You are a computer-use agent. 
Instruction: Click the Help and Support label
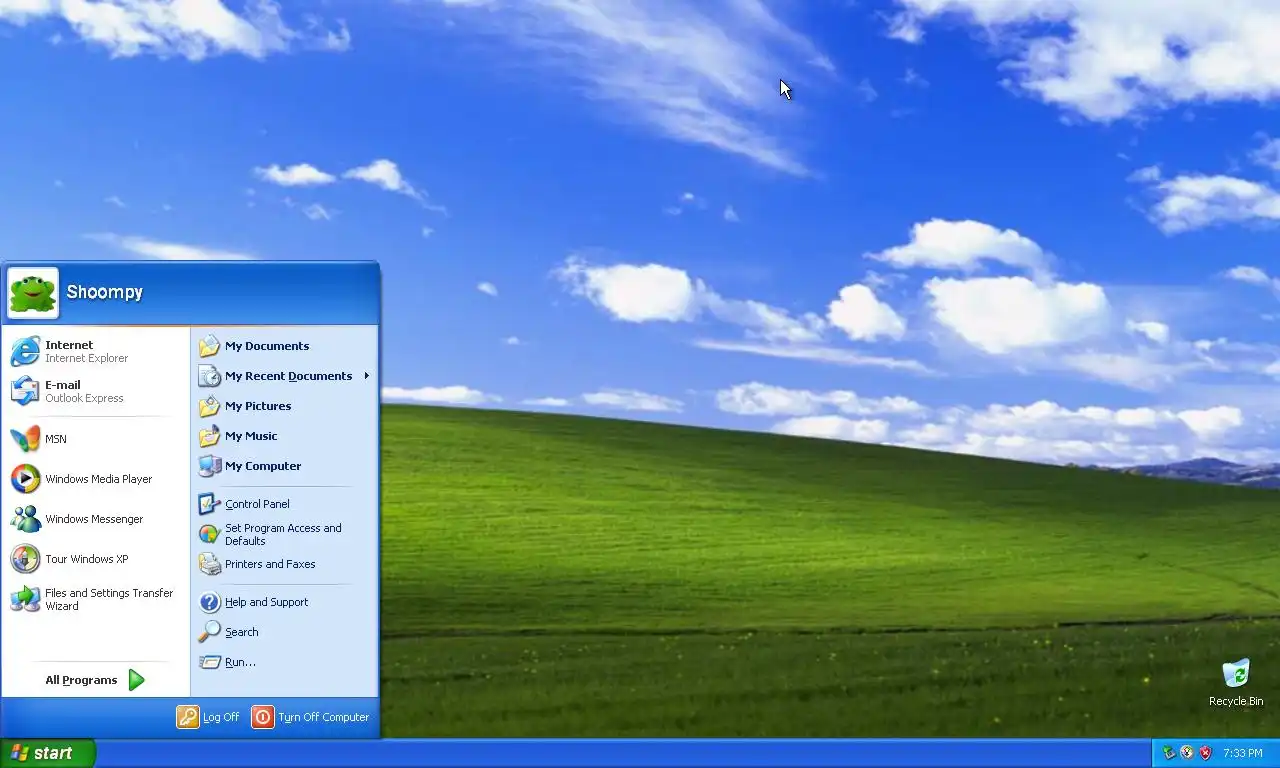tap(267, 602)
